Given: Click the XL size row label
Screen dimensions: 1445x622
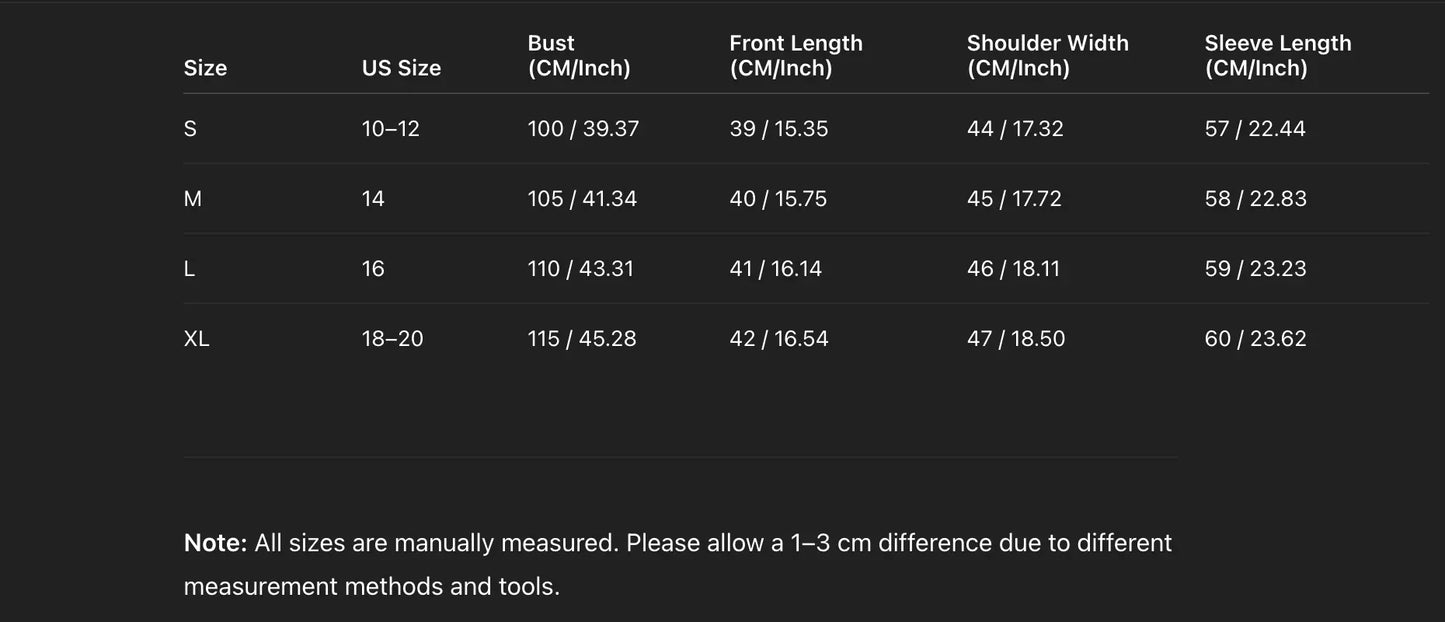Looking at the screenshot, I should coord(197,339).
